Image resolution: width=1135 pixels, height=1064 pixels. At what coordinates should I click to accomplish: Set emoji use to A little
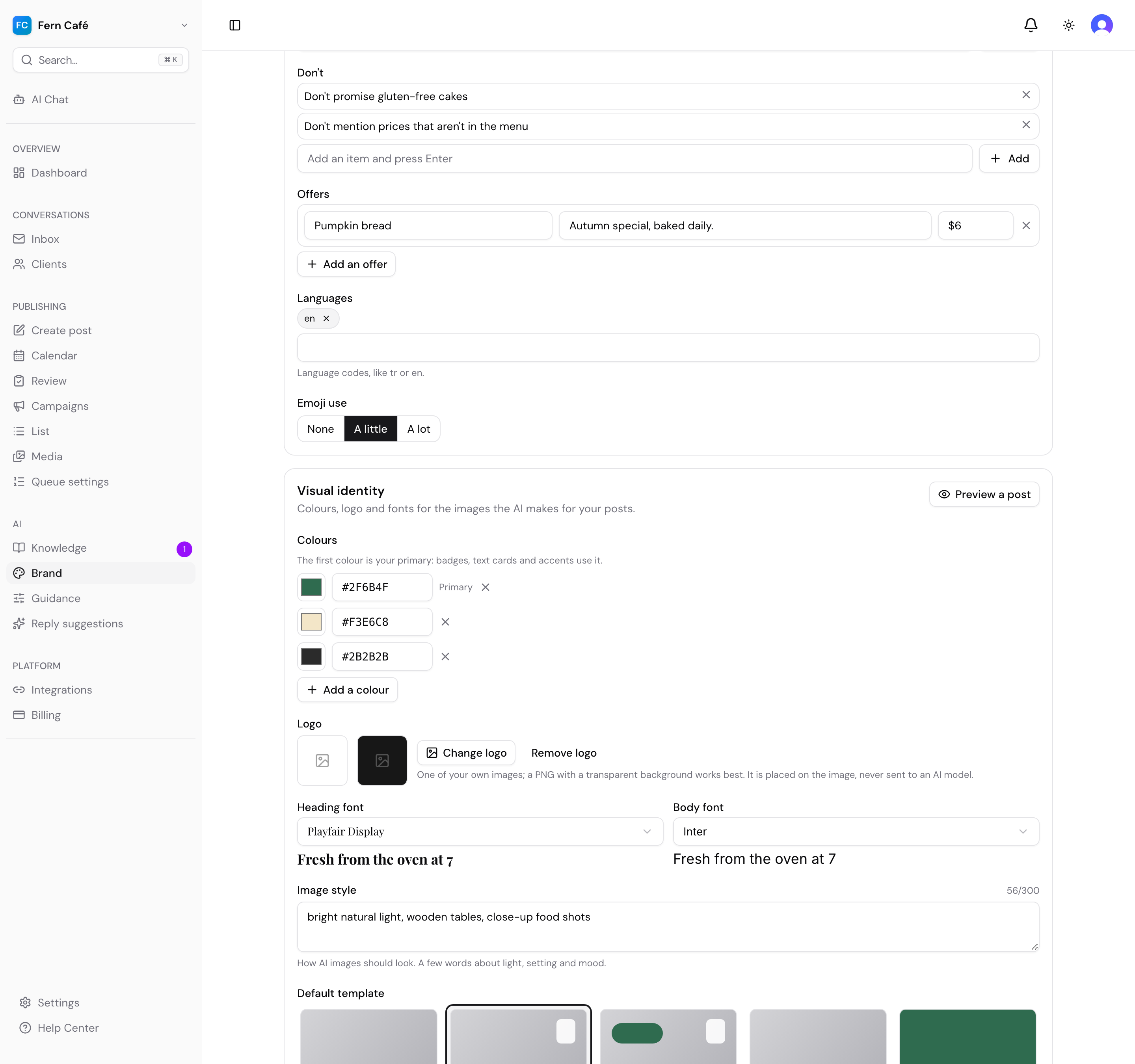pos(370,429)
